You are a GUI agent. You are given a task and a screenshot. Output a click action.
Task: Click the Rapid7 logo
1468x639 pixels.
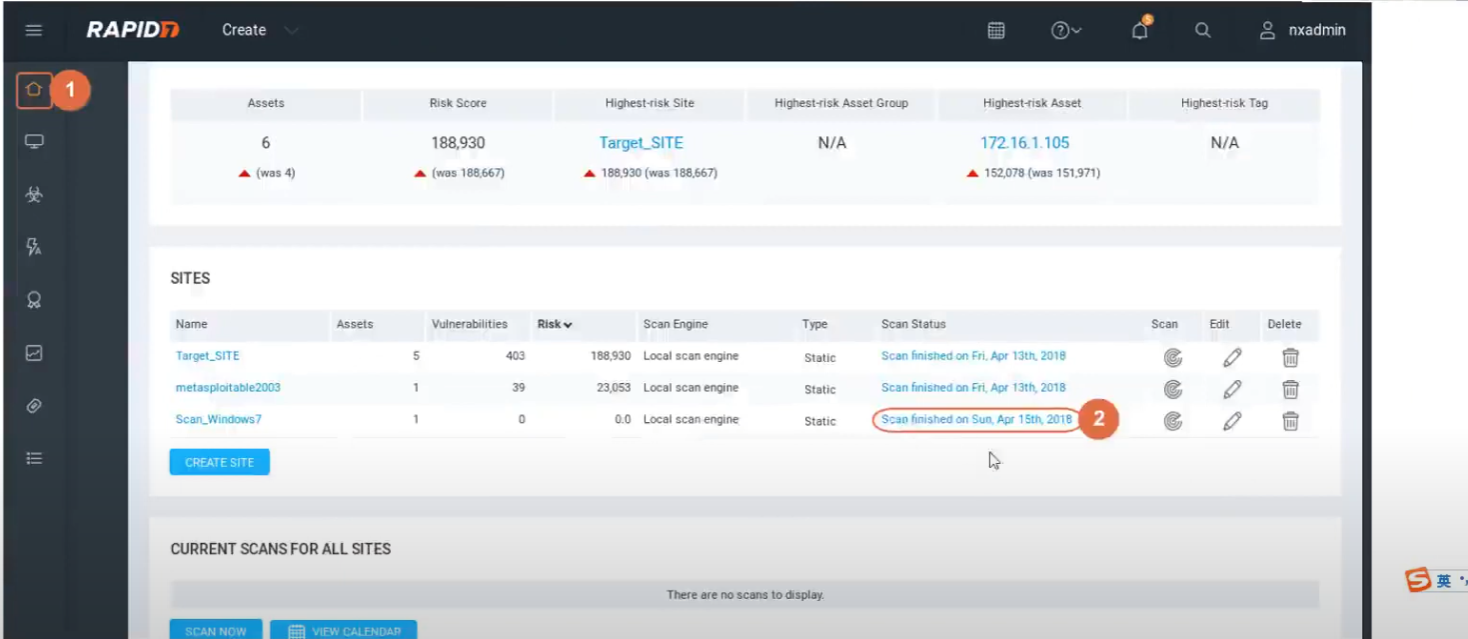point(133,30)
